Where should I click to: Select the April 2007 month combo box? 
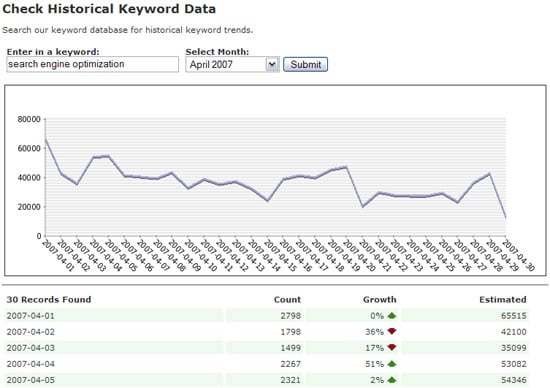(x=232, y=65)
